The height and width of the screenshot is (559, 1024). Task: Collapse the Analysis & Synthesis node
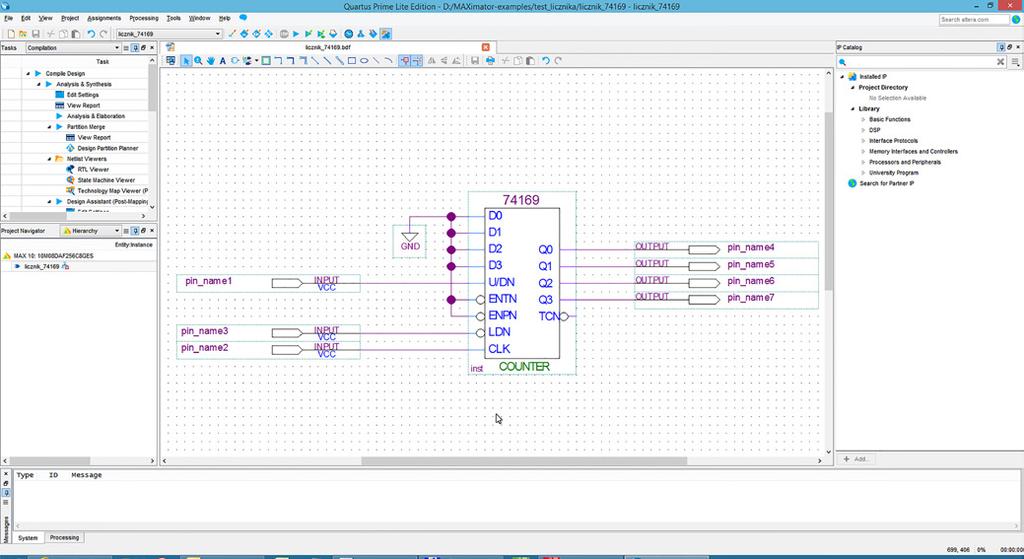pos(39,84)
